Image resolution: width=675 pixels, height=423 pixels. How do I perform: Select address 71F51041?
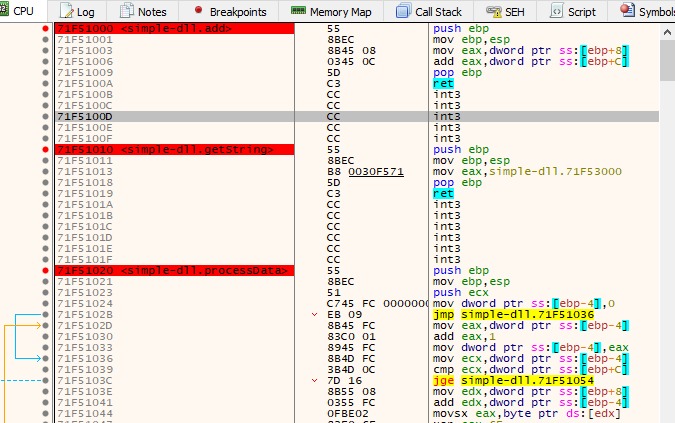(x=85, y=402)
